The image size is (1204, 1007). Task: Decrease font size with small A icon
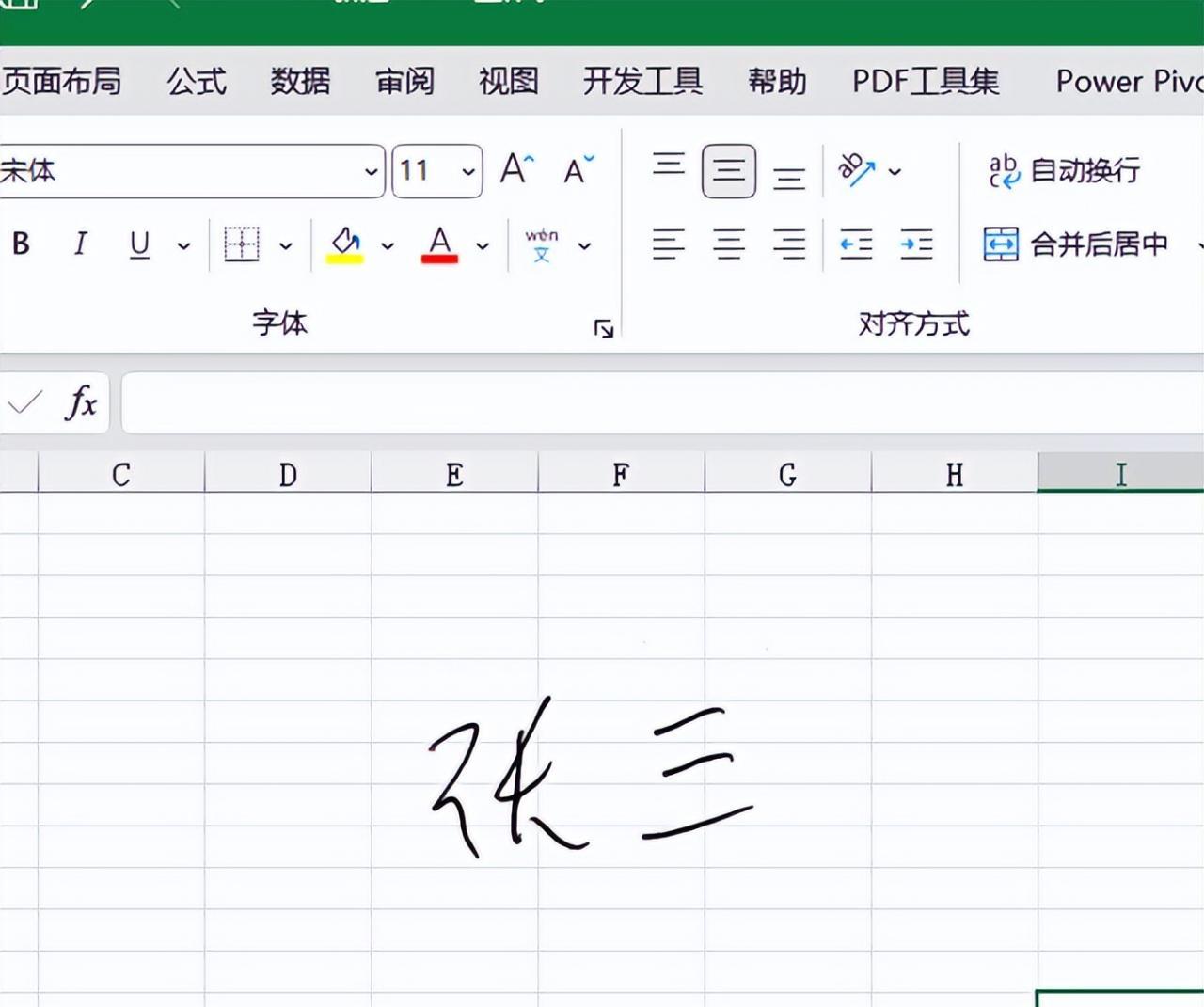pos(578,169)
